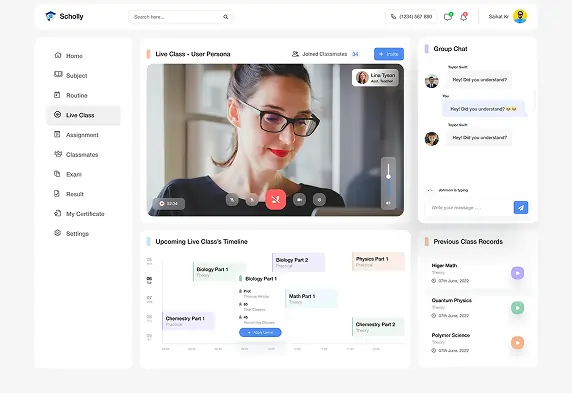The image size is (572, 393).
Task: Click the Biology Part 1 Theory timeline block
Action: pyautogui.click(x=219, y=271)
